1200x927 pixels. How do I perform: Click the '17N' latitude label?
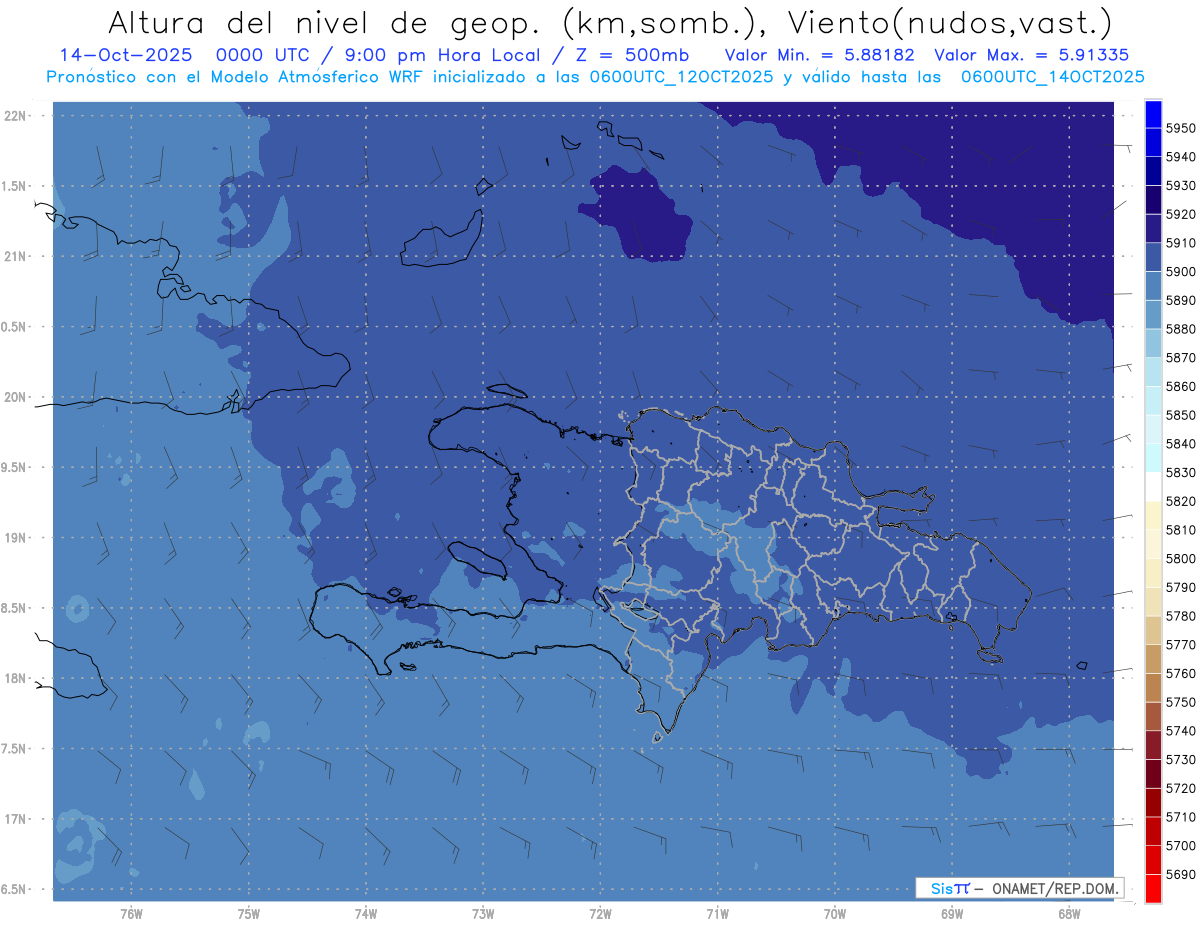[15, 819]
